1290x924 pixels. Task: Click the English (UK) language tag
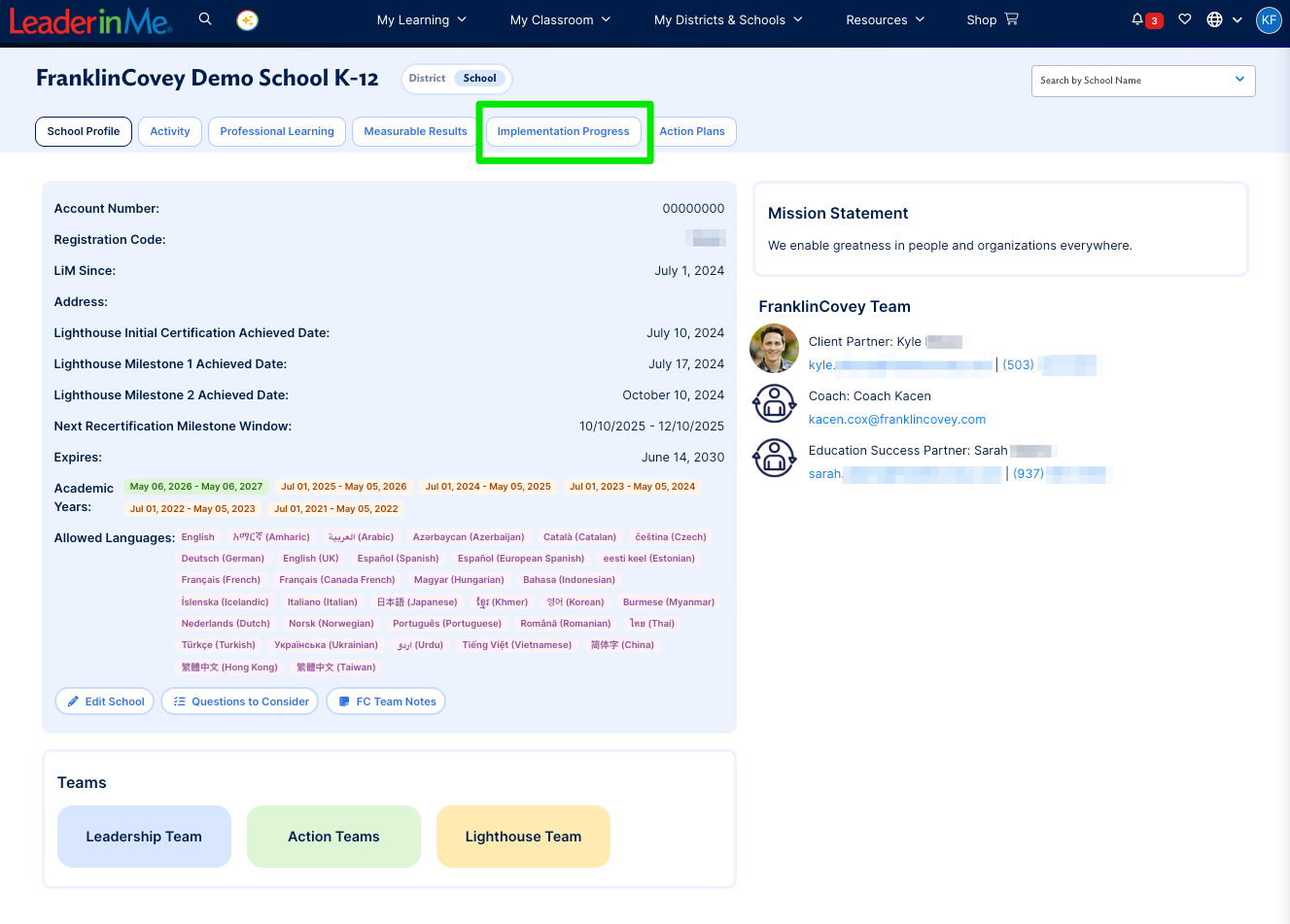point(311,559)
